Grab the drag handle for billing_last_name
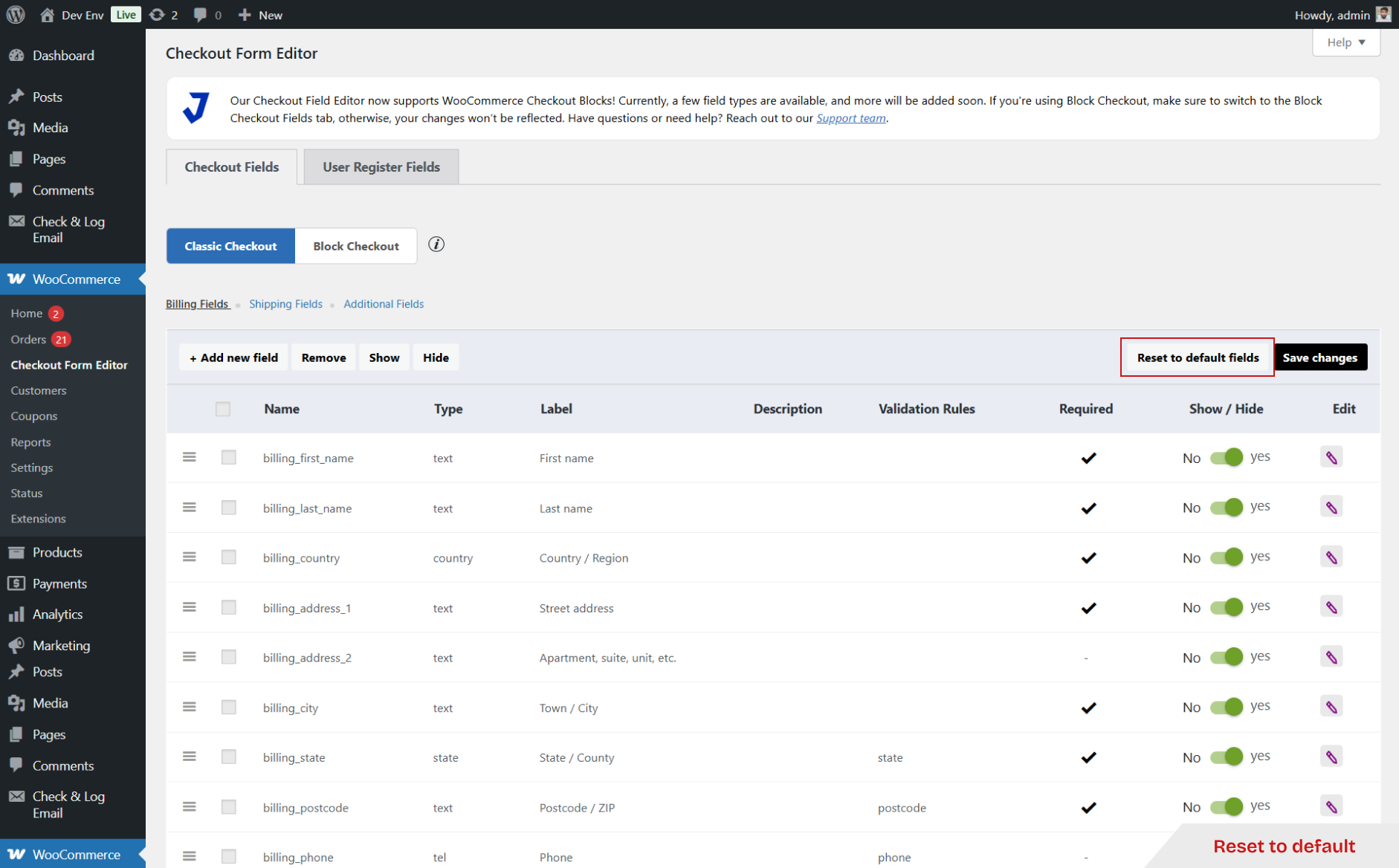 pos(189,508)
